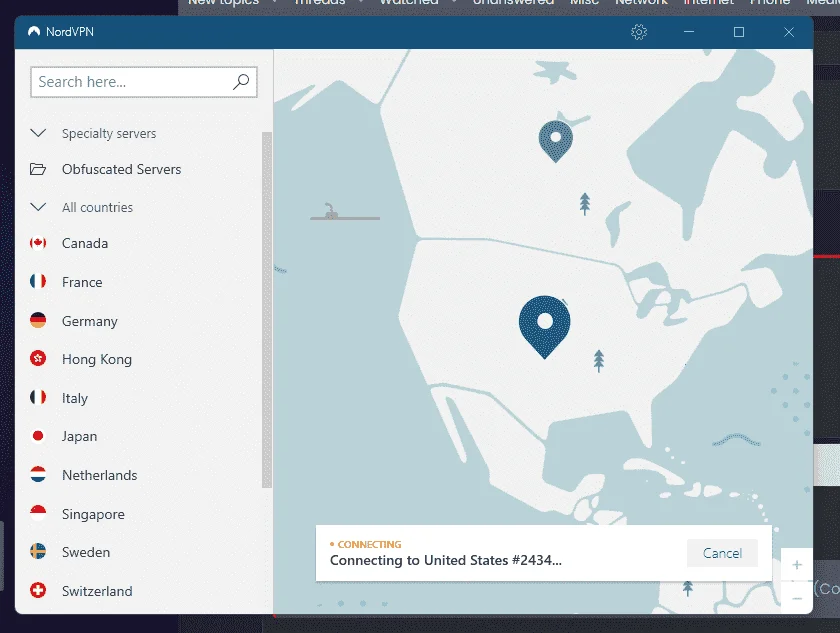Image resolution: width=840 pixels, height=633 pixels.
Task: Maximize the NordVPN window
Action: [x=739, y=32]
